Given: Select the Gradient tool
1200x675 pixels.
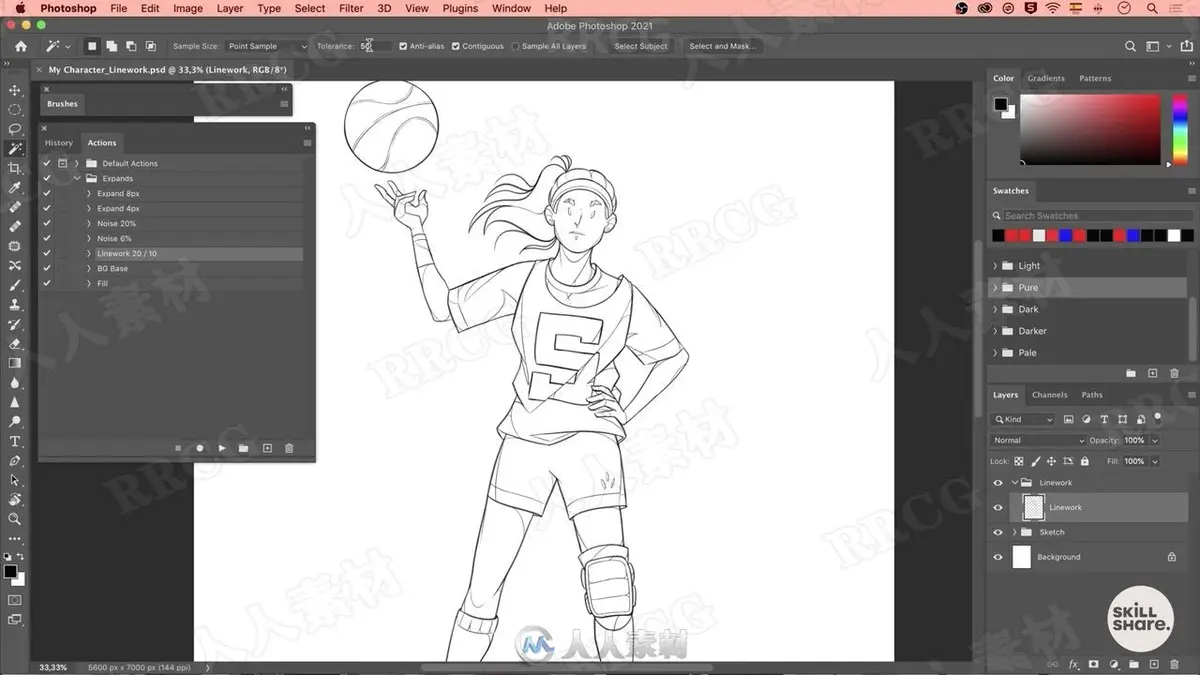Looking at the screenshot, I should click(x=15, y=363).
